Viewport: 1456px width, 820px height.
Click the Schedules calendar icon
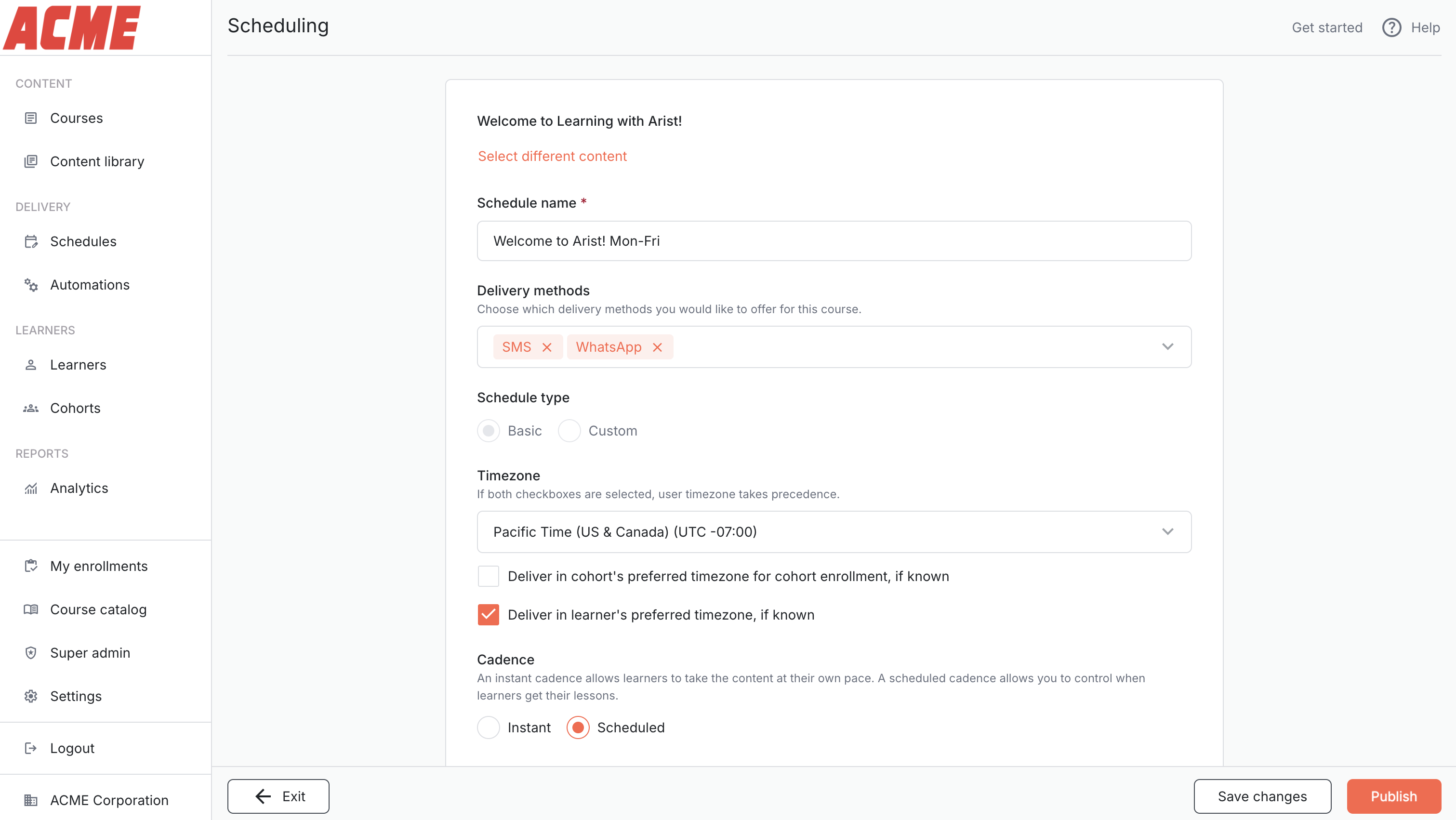(x=31, y=241)
